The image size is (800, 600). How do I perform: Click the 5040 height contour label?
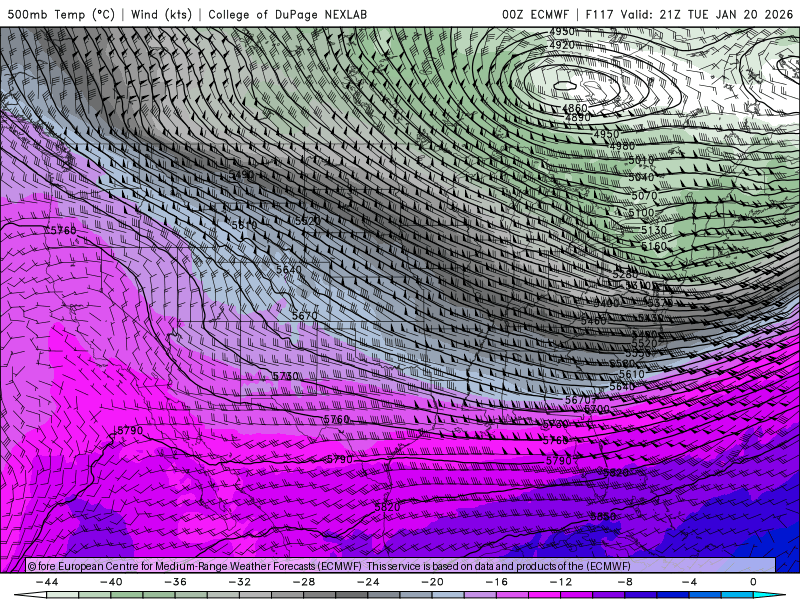click(x=641, y=177)
